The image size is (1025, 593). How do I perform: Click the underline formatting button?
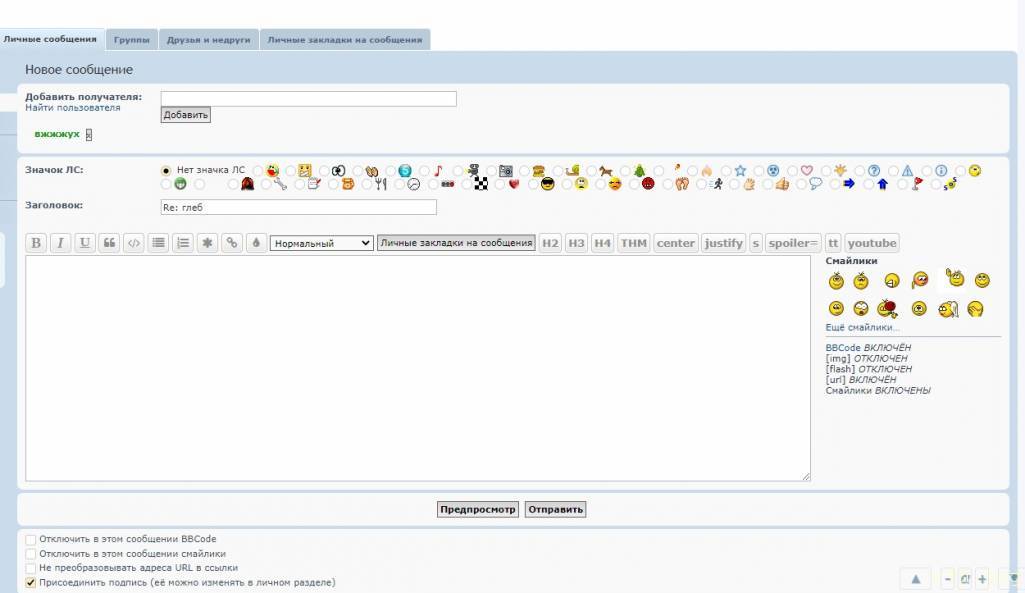pos(85,243)
